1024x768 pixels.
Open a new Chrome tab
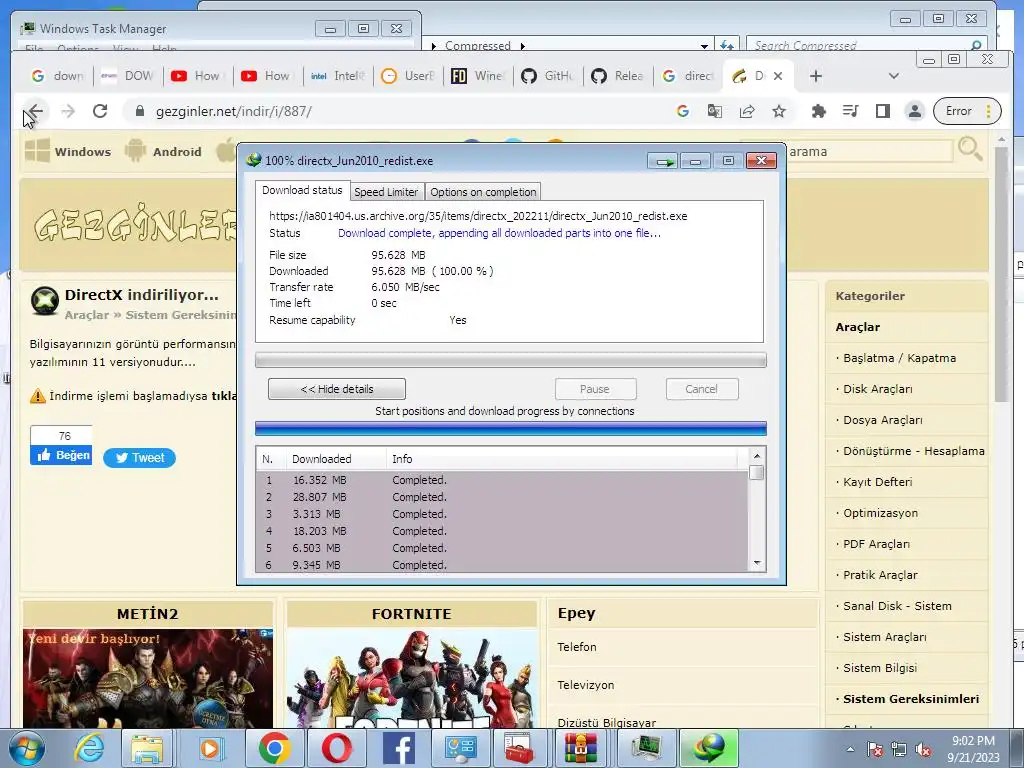coord(816,76)
